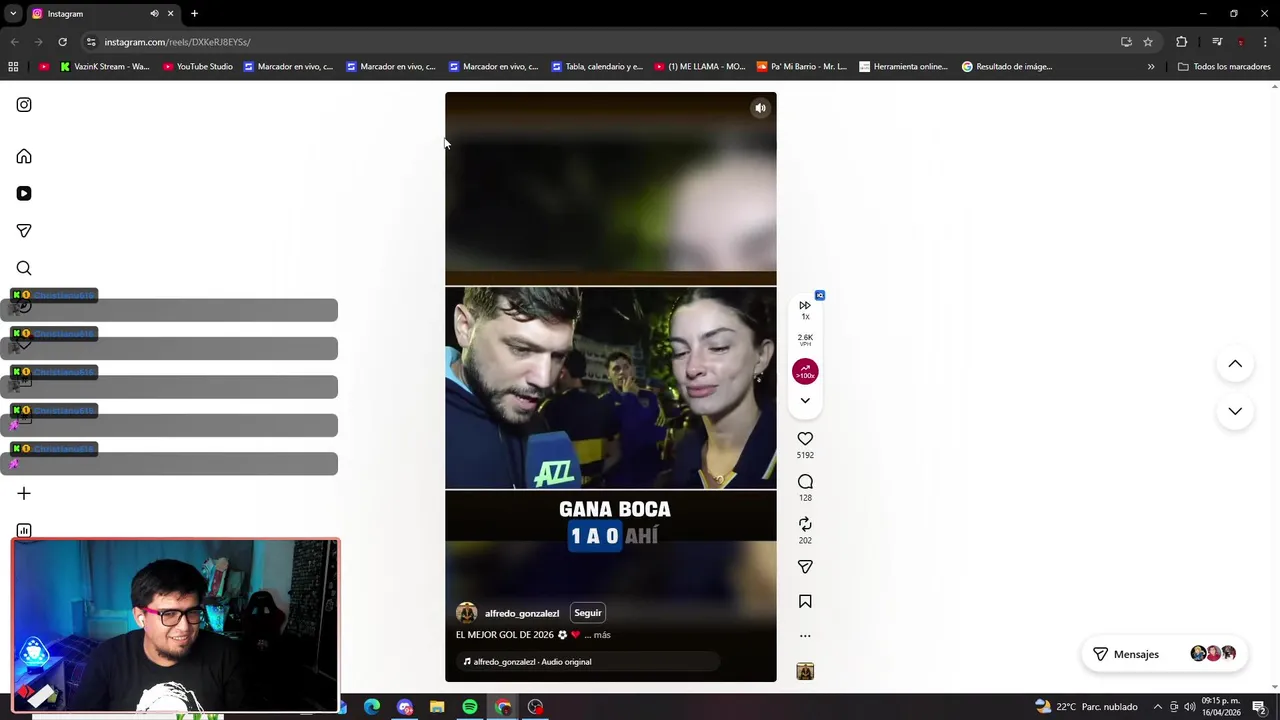The height and width of the screenshot is (720, 1280).
Task: Open 'Tabla, calendario y e...' bookmark
Action: click(x=597, y=67)
